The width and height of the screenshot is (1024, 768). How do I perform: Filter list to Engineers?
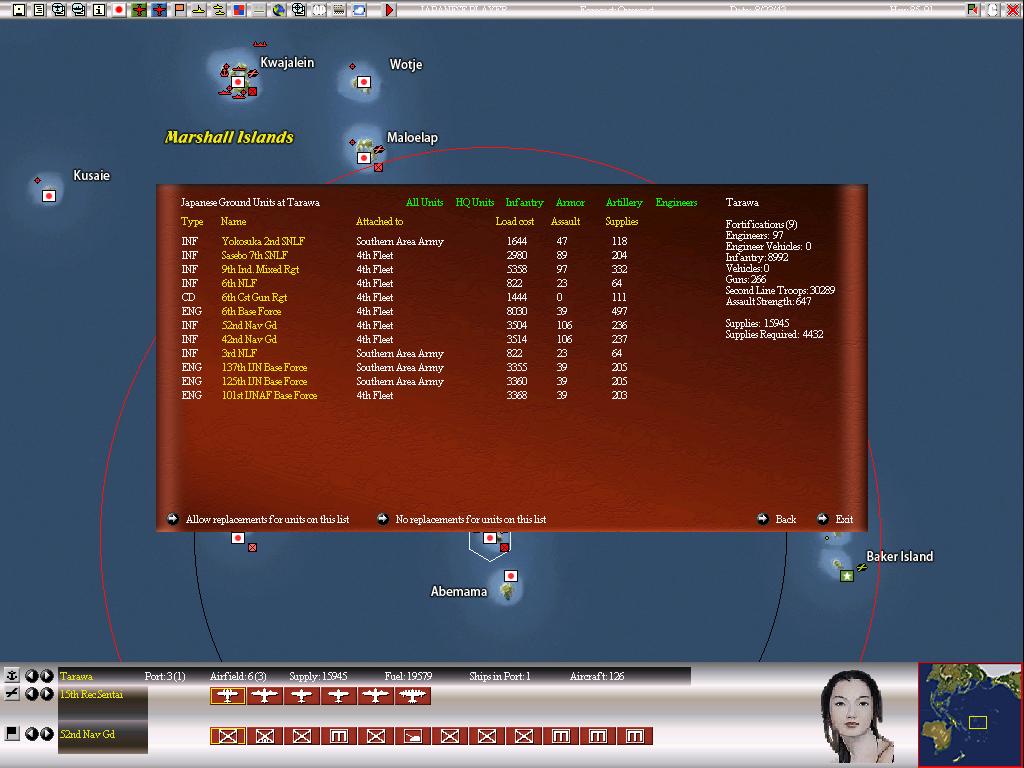click(677, 202)
